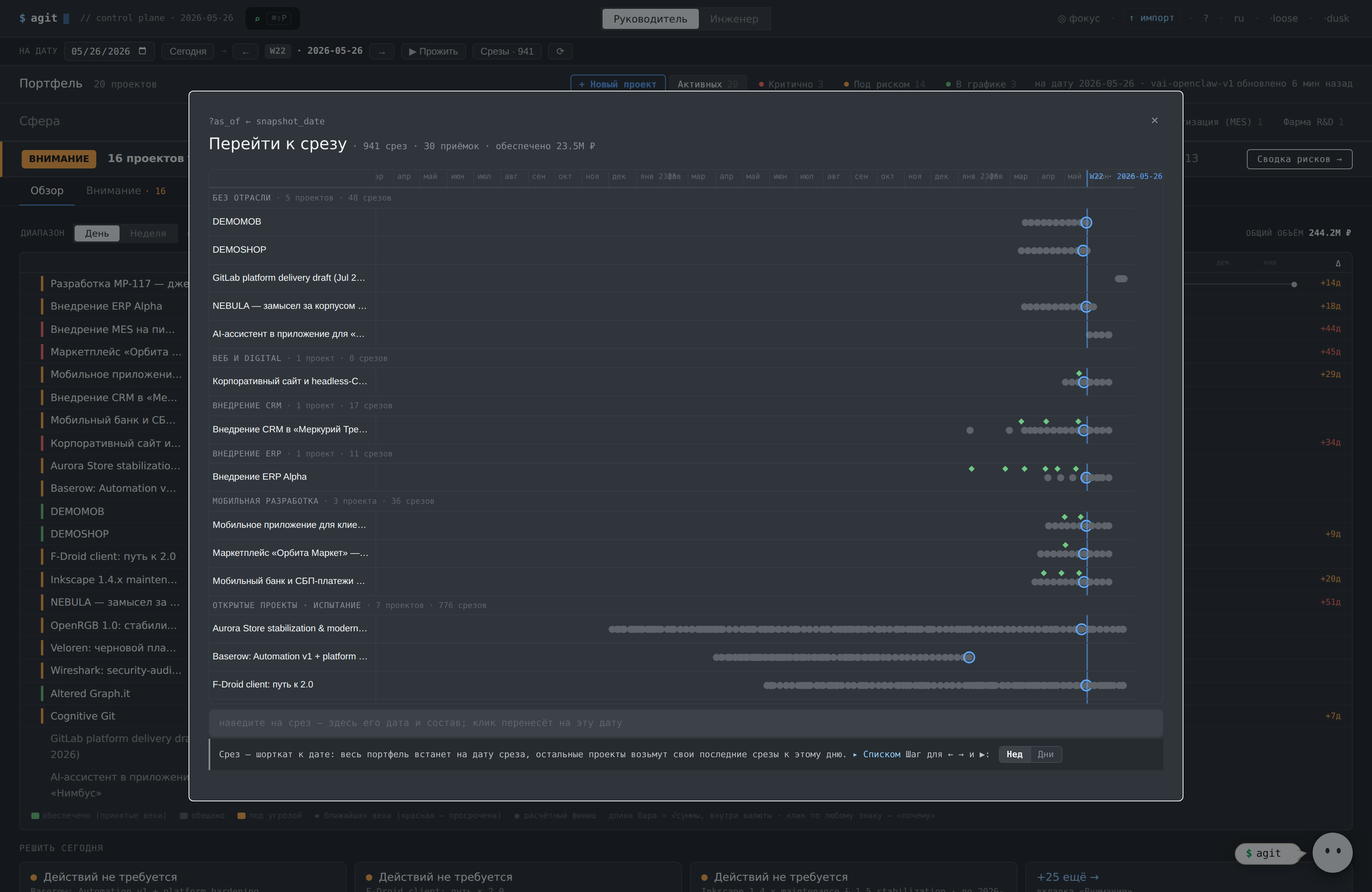Image resolution: width=1372 pixels, height=892 pixels.
Task: Set the range to Неделя
Action: [x=148, y=233]
